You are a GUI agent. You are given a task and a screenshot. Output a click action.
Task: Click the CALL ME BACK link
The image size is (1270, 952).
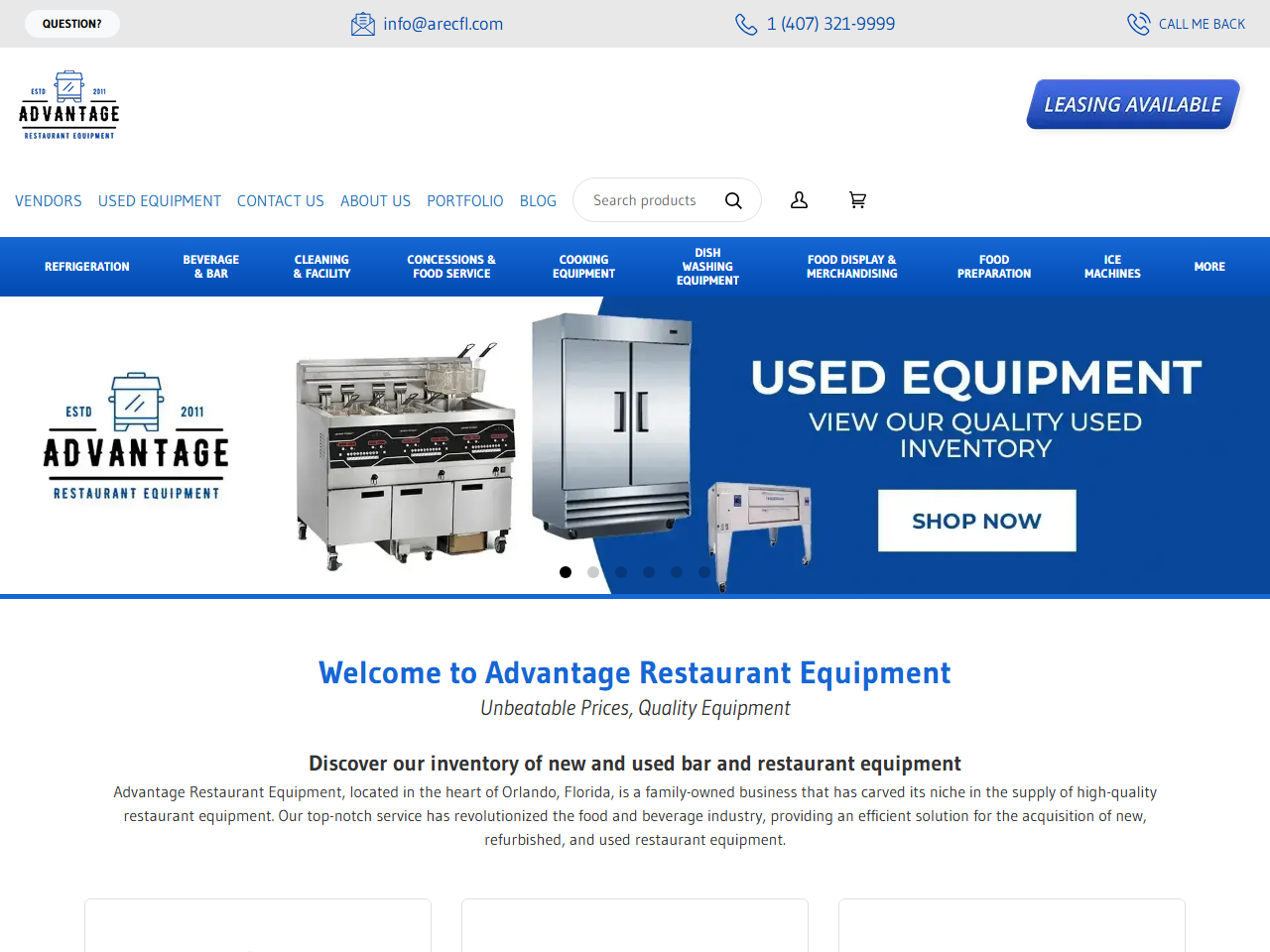pos(1202,24)
